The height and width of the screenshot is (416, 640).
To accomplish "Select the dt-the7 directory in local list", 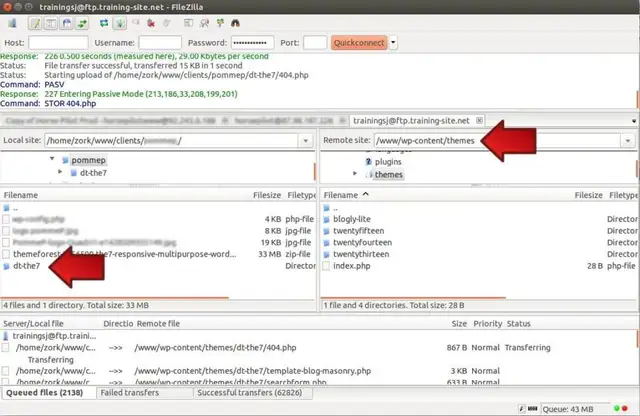I will 27,266.
